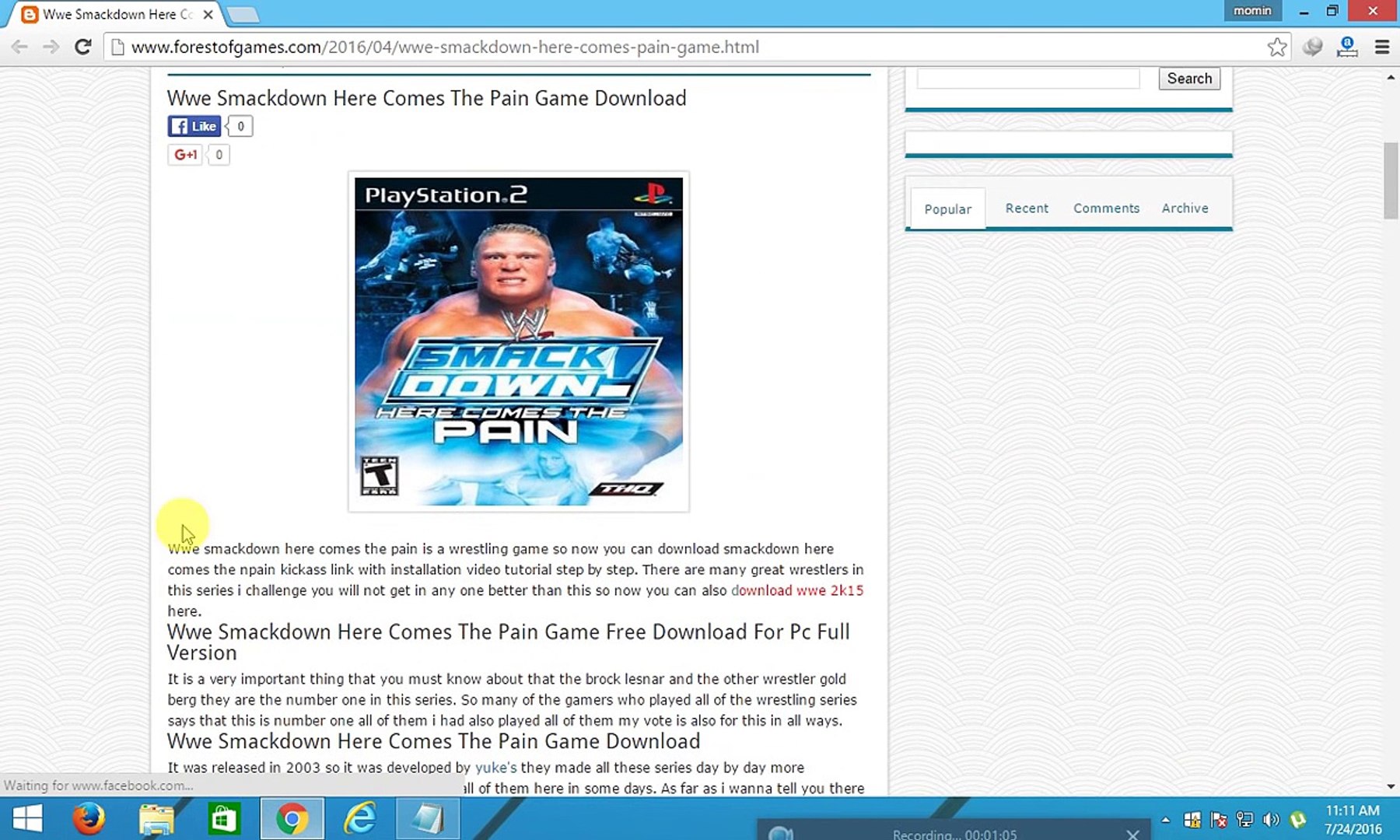
Task: Open uTorrent from the system tray
Action: pos(1297,819)
